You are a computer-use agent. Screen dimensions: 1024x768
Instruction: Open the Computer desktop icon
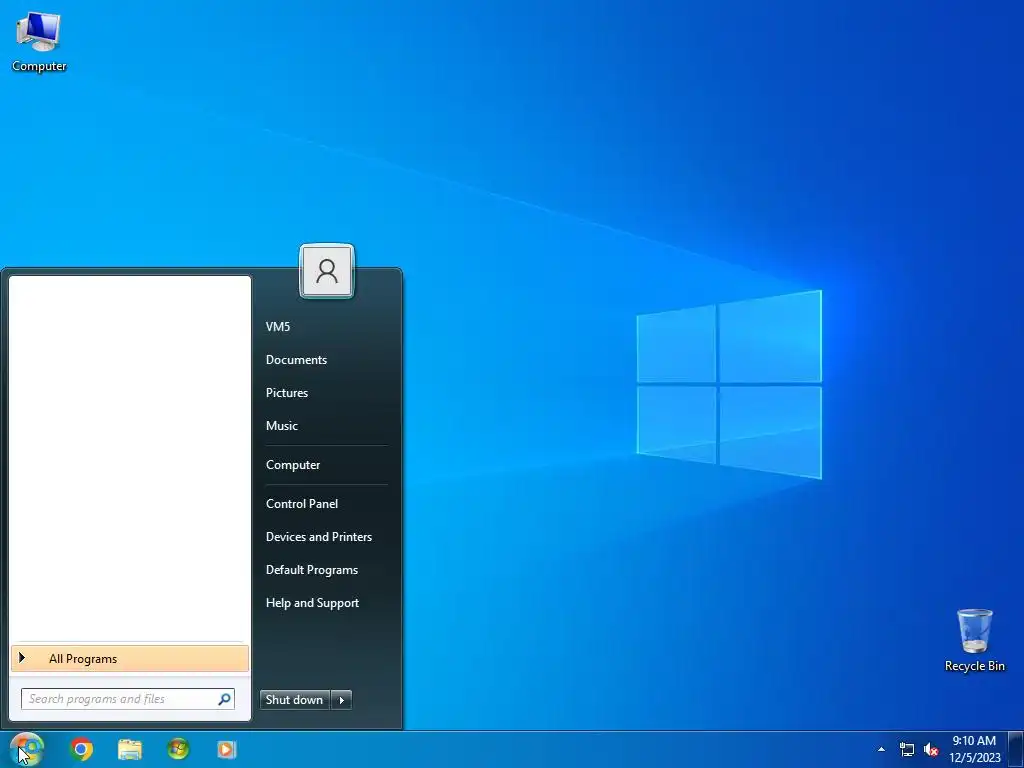(39, 42)
